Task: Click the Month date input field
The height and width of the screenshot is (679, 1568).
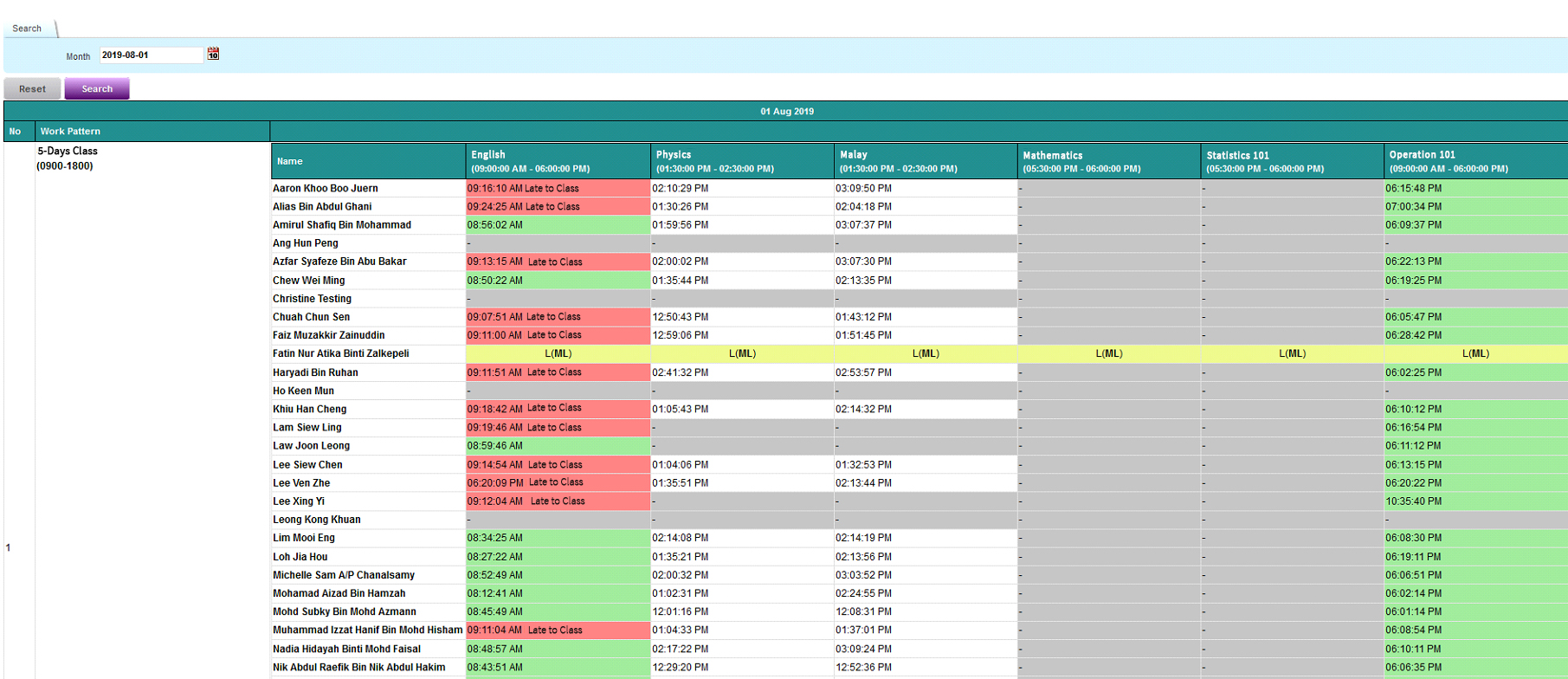Action: click(x=152, y=55)
